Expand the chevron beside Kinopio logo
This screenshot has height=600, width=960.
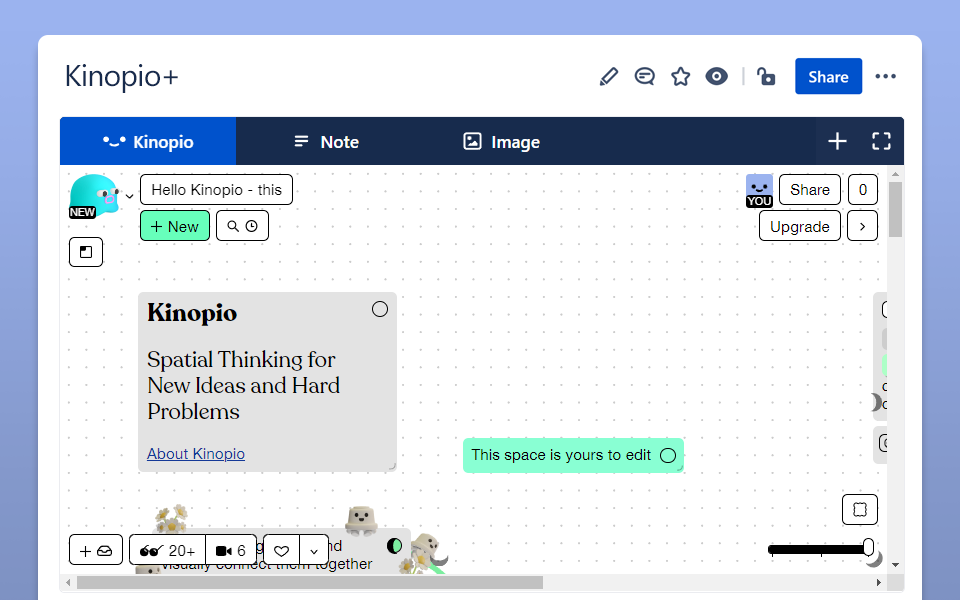click(x=129, y=197)
